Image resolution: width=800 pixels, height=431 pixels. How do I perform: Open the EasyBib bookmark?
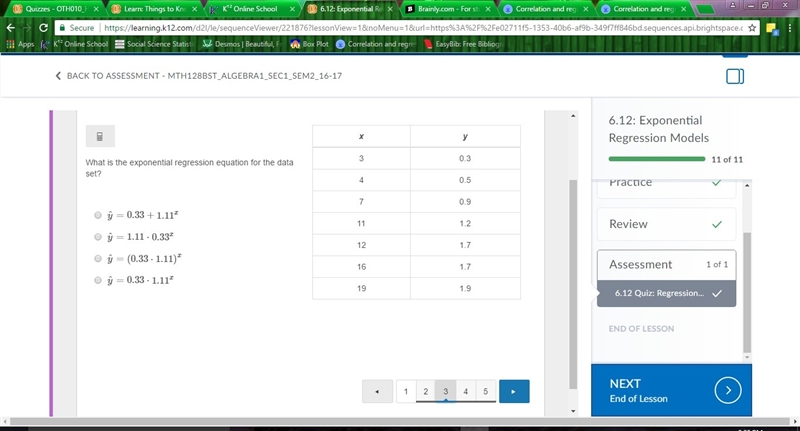click(x=463, y=44)
